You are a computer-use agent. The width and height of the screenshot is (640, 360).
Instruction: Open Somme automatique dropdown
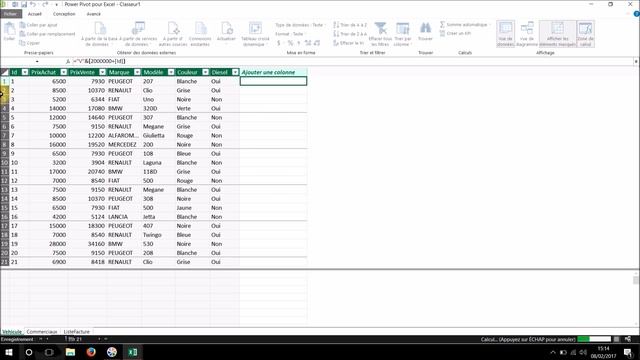click(x=465, y=25)
